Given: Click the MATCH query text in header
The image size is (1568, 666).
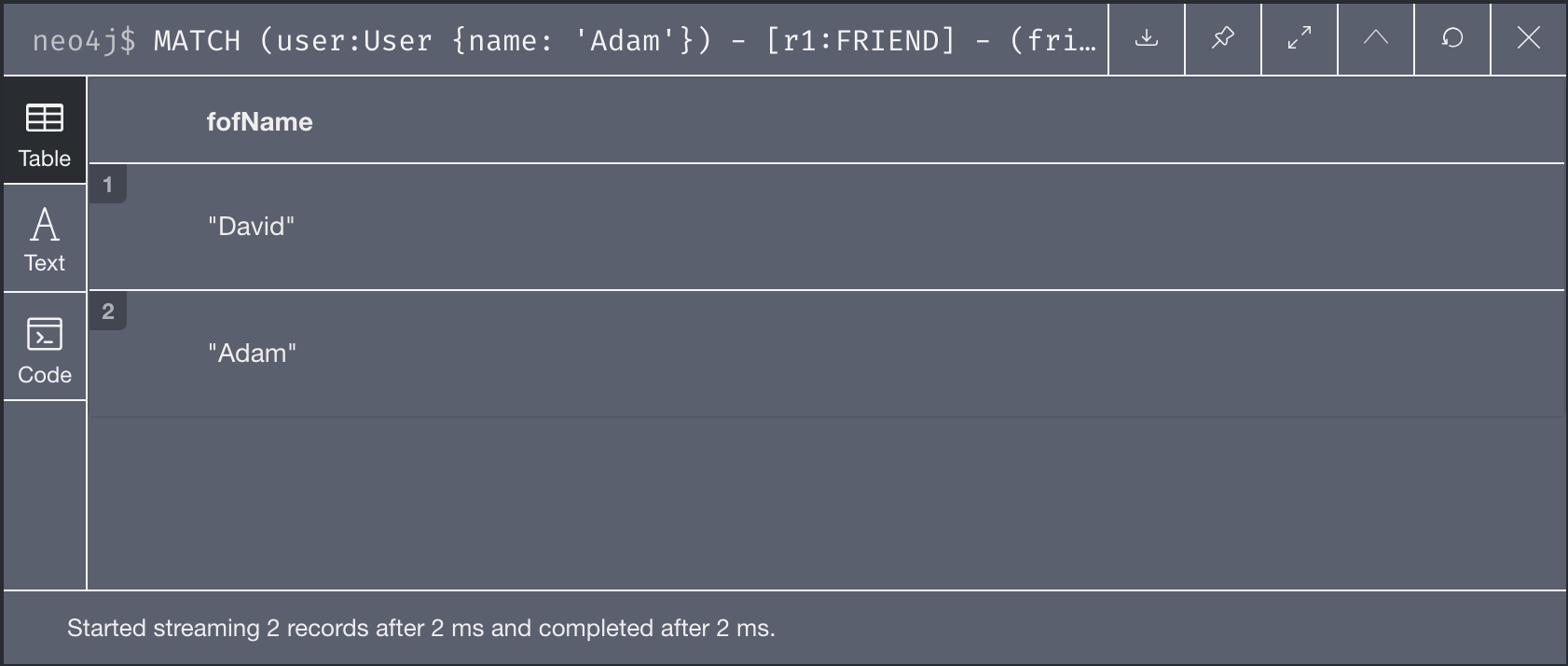Looking at the screenshot, I should tap(625, 40).
